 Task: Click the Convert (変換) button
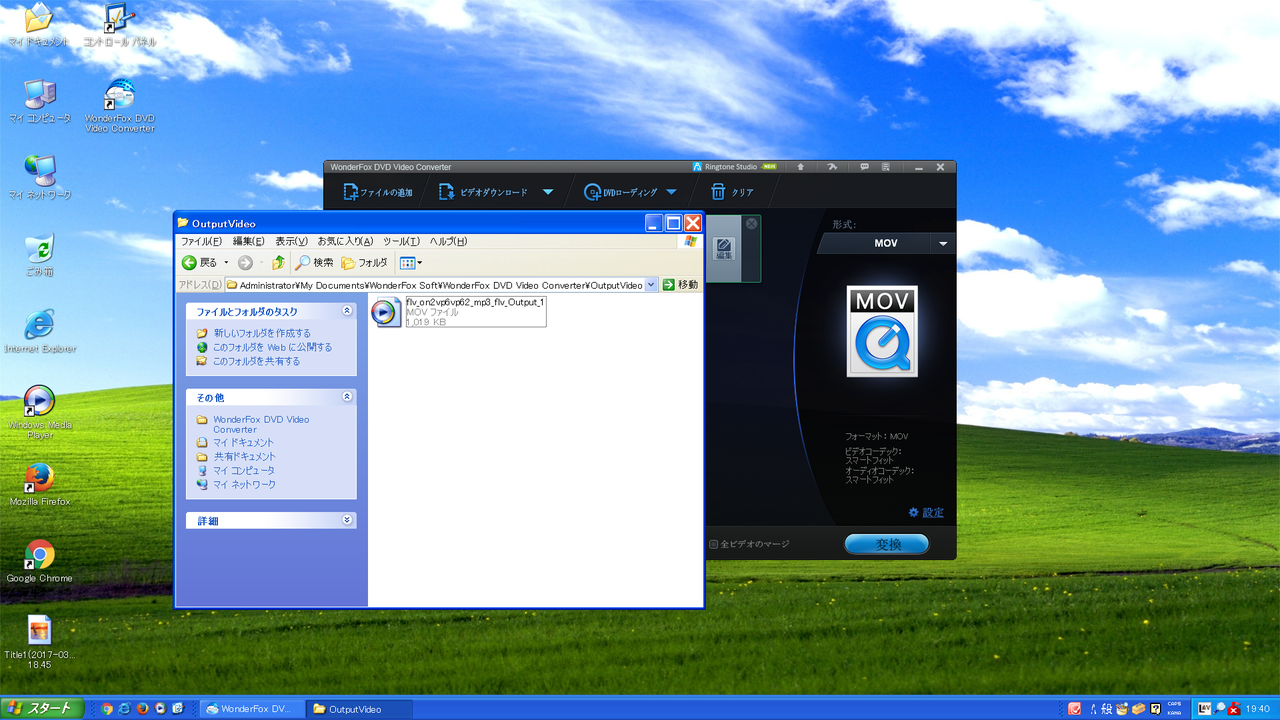tap(887, 544)
